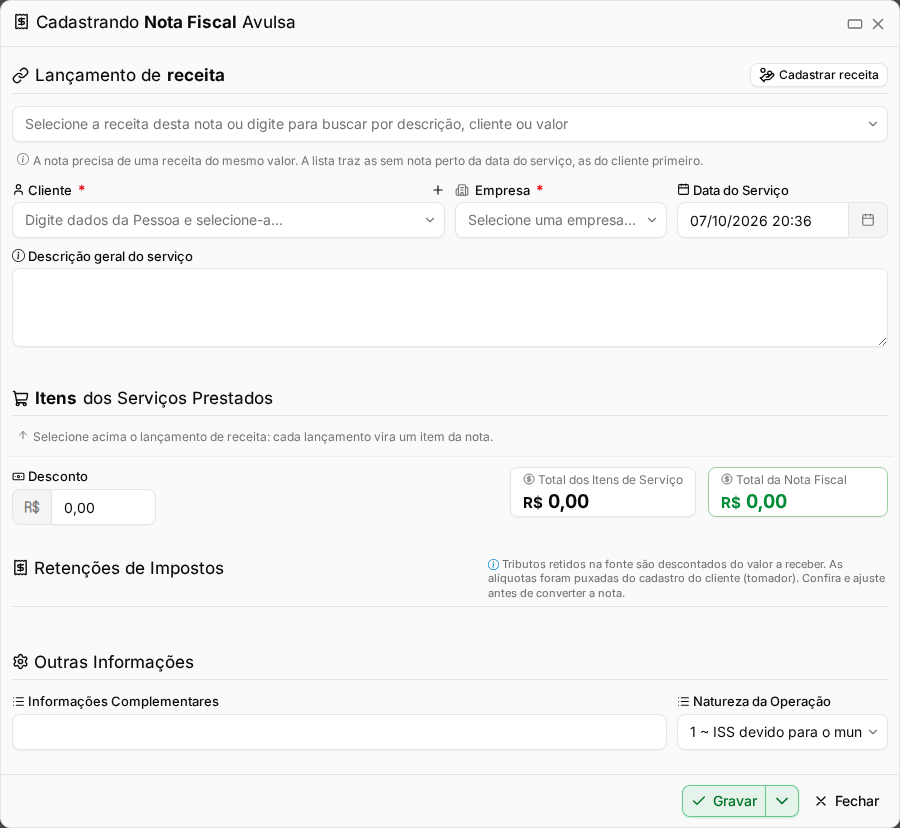Click the Desconto value field
900x828 pixels.
[x=103, y=507]
